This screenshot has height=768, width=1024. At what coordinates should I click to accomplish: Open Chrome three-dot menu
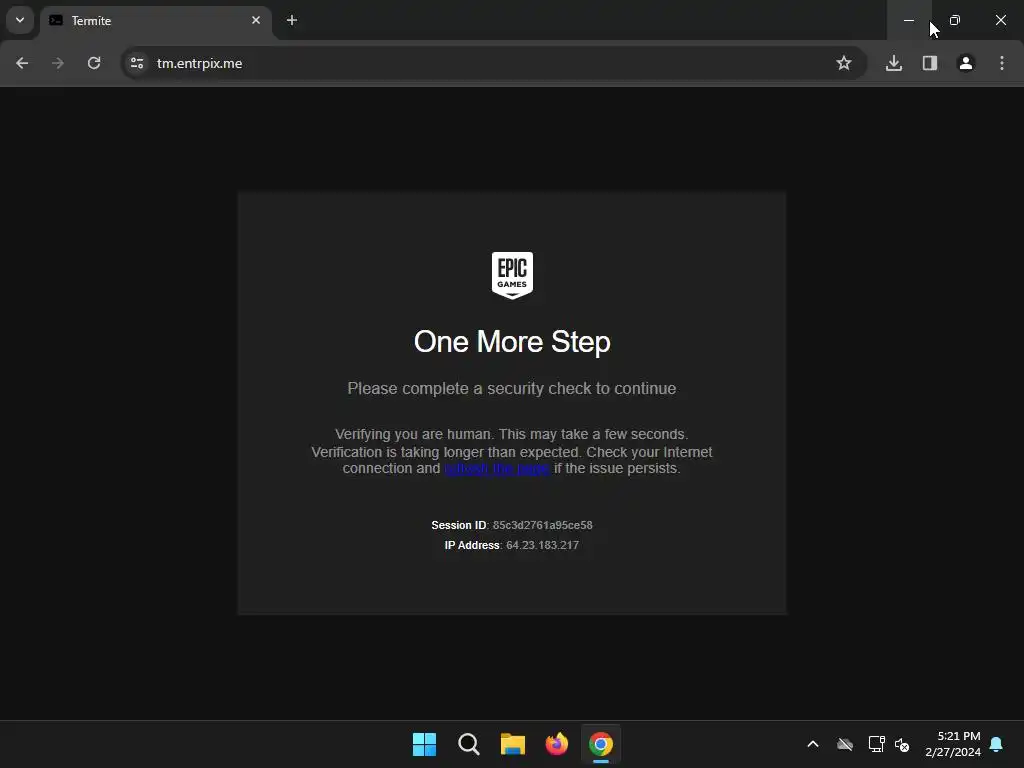(x=1002, y=63)
